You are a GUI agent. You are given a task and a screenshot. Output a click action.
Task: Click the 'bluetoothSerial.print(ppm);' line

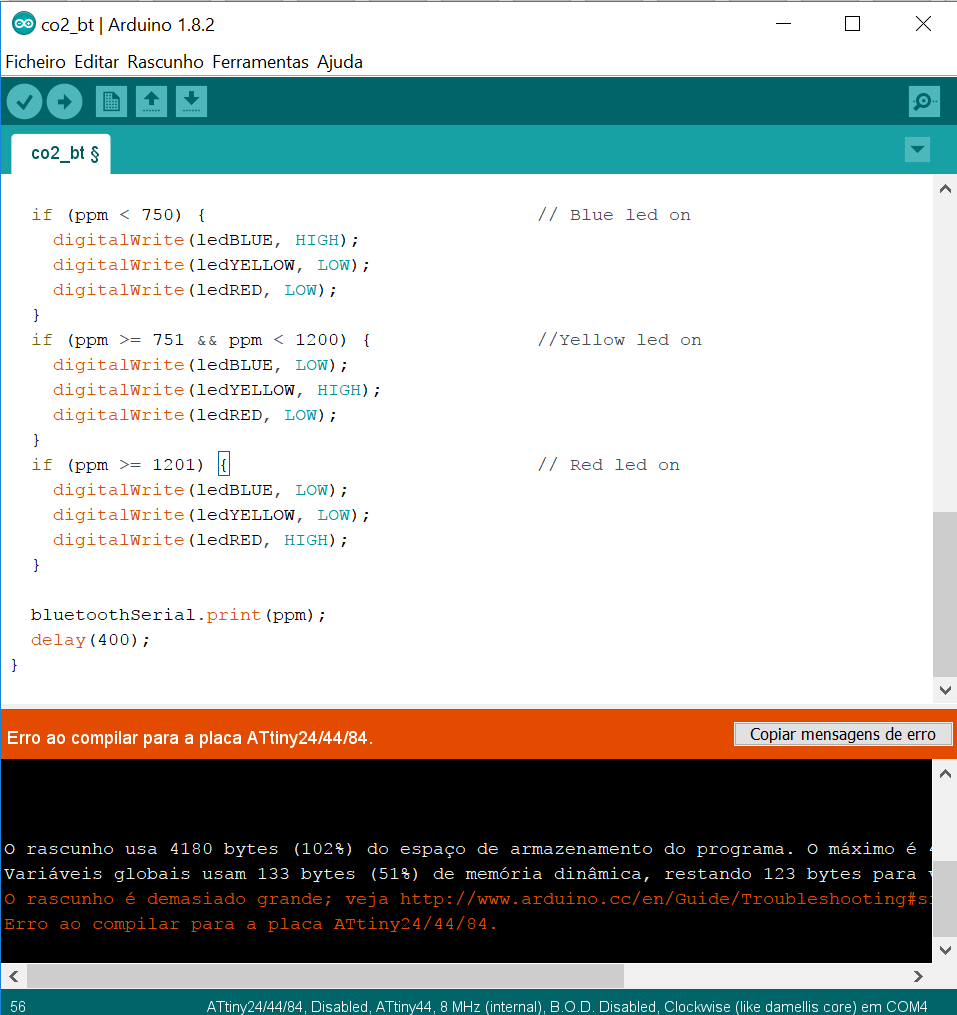pos(178,615)
